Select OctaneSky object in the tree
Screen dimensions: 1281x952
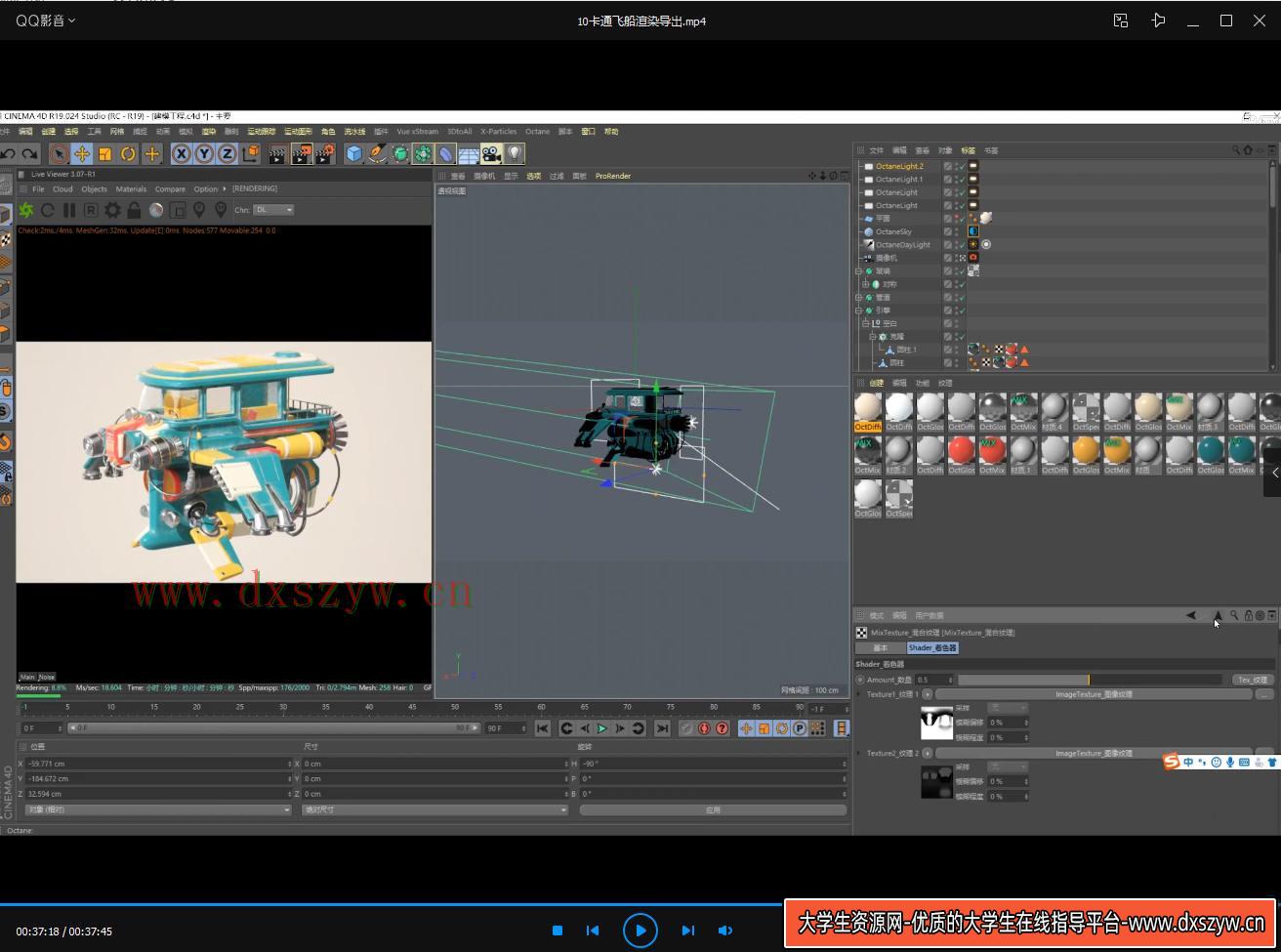point(893,231)
